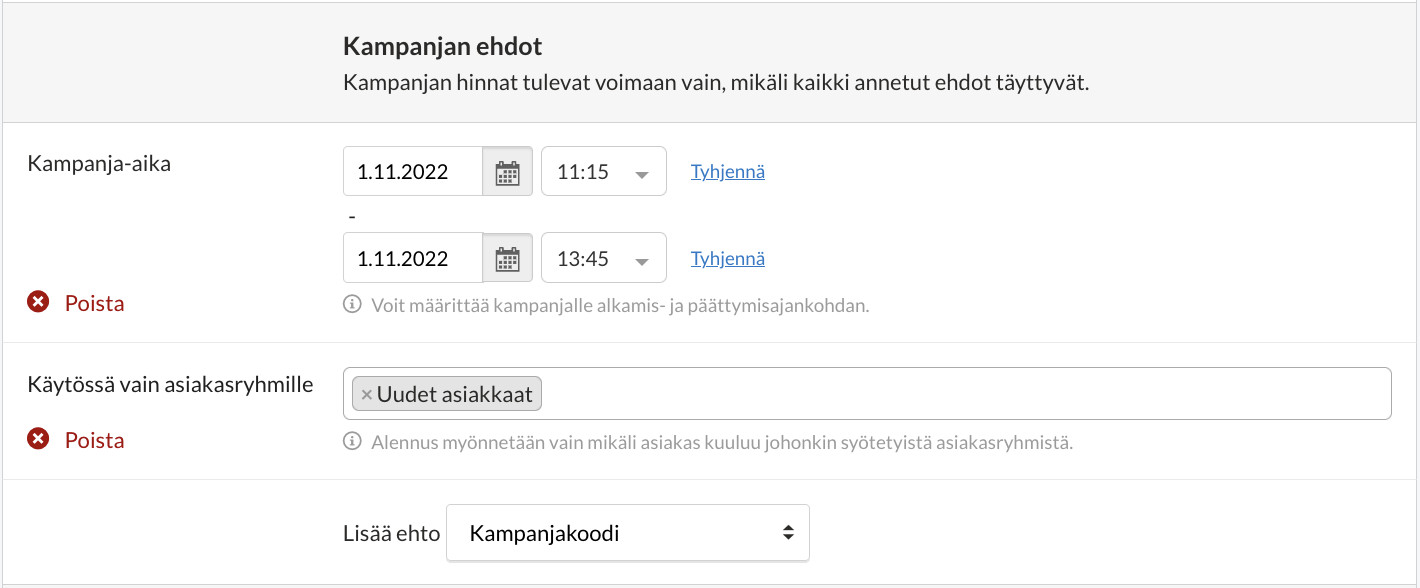Click Tyhjennä link next to the end time

727,259
